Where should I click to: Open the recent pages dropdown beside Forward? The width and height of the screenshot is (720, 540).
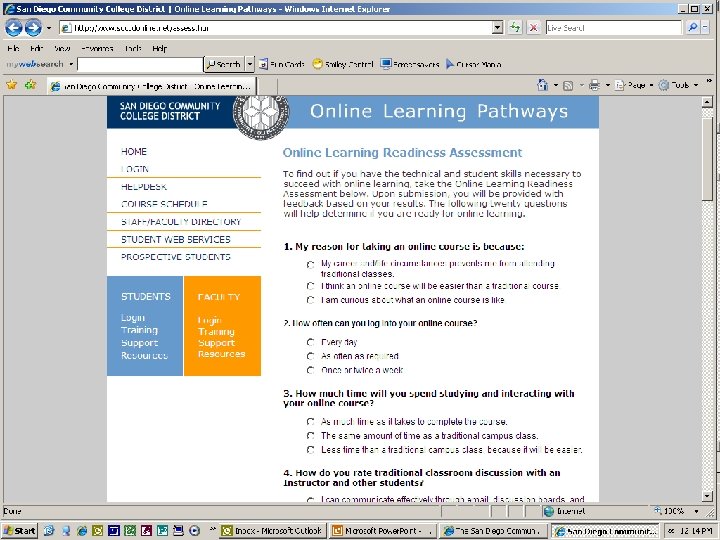pos(49,28)
